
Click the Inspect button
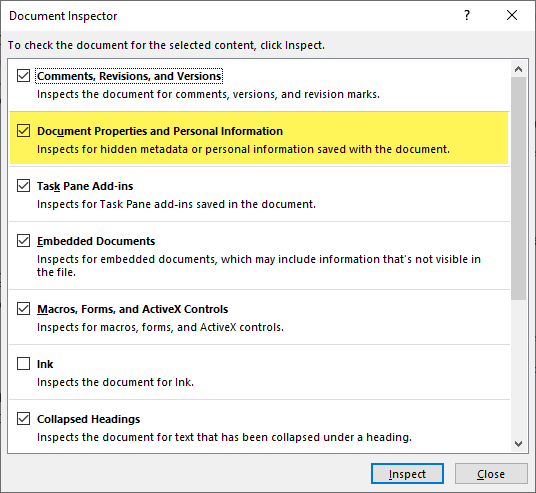(x=407, y=474)
